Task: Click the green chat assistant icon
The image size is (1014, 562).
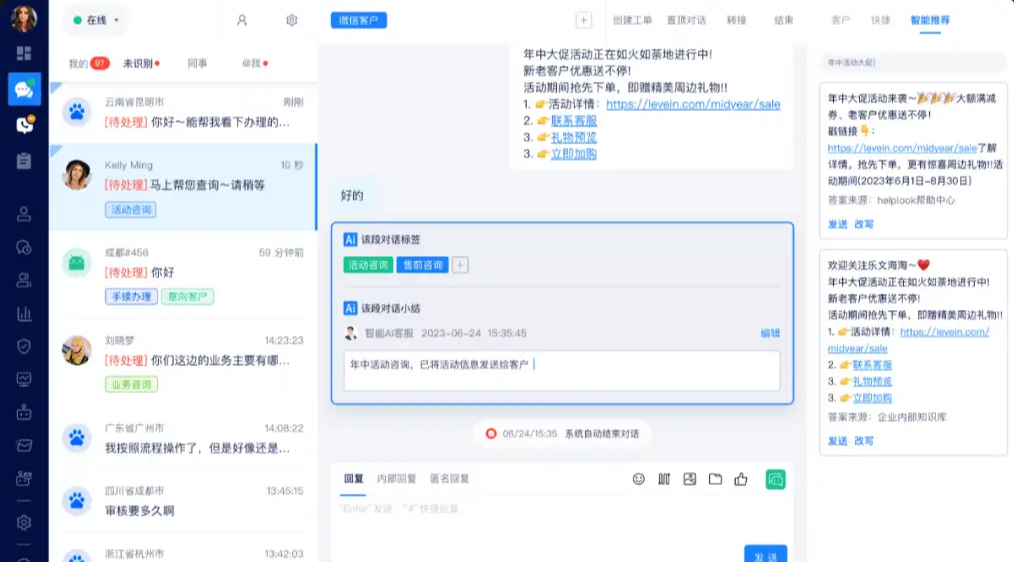Action: 775,479
